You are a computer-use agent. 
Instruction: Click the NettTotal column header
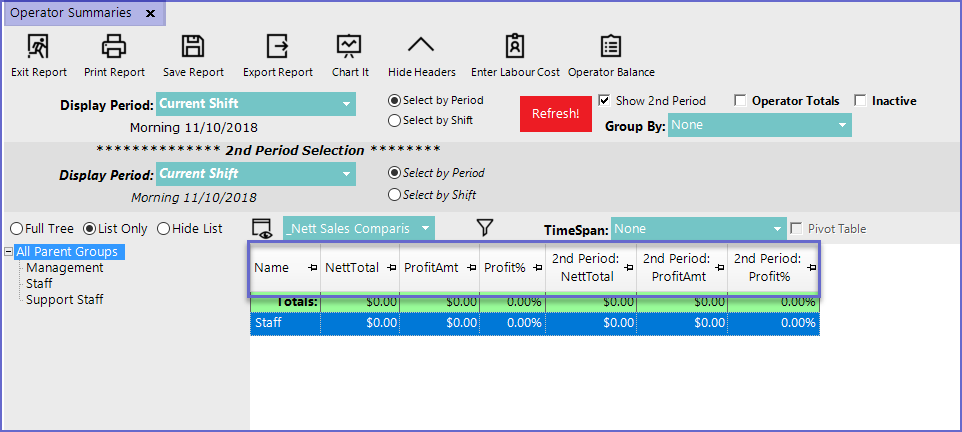351,268
